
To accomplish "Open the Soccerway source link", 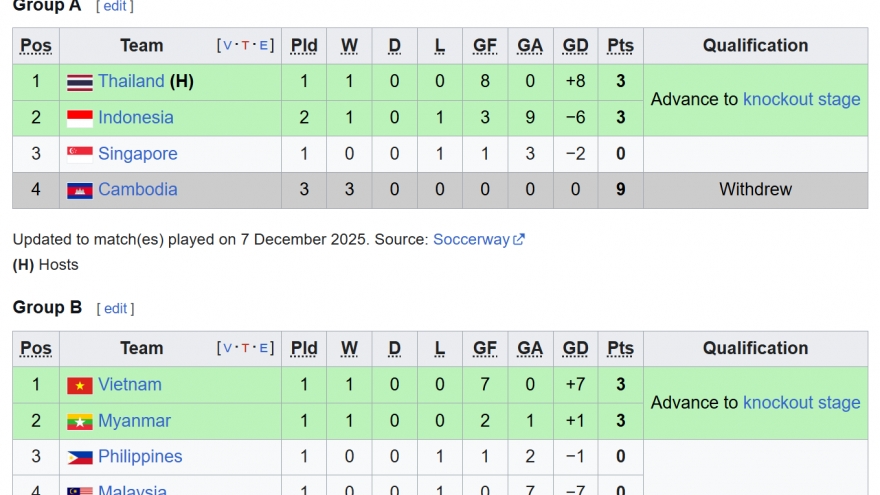I will coord(470,240).
